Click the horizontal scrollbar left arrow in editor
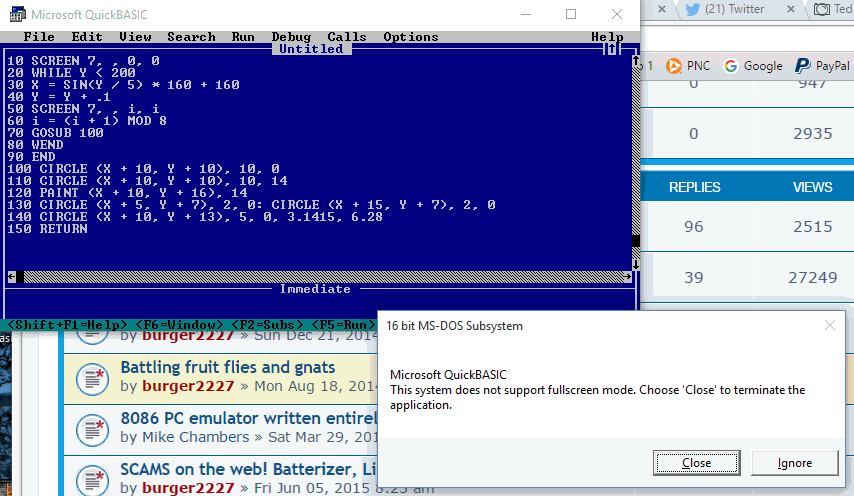This screenshot has width=854, height=496. [x=11, y=277]
